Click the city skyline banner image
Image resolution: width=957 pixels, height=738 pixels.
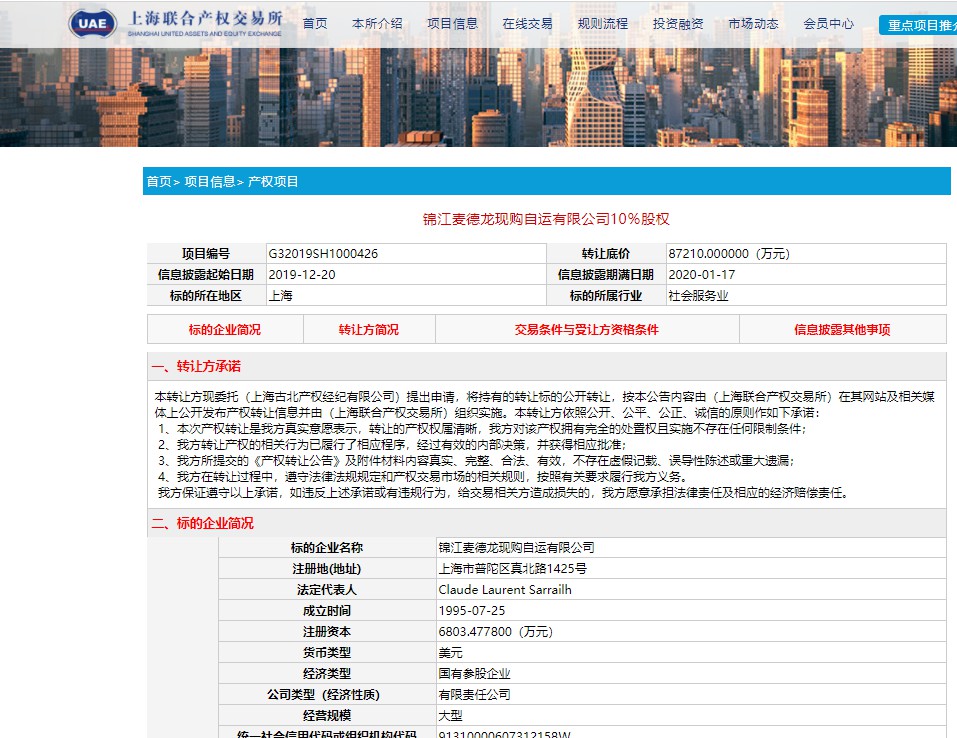point(478,98)
